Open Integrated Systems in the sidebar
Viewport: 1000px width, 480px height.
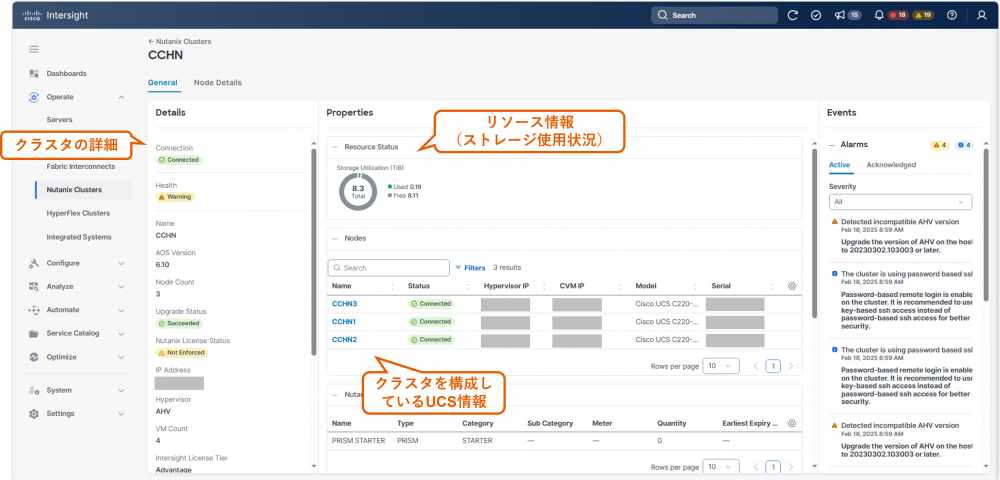point(78,237)
